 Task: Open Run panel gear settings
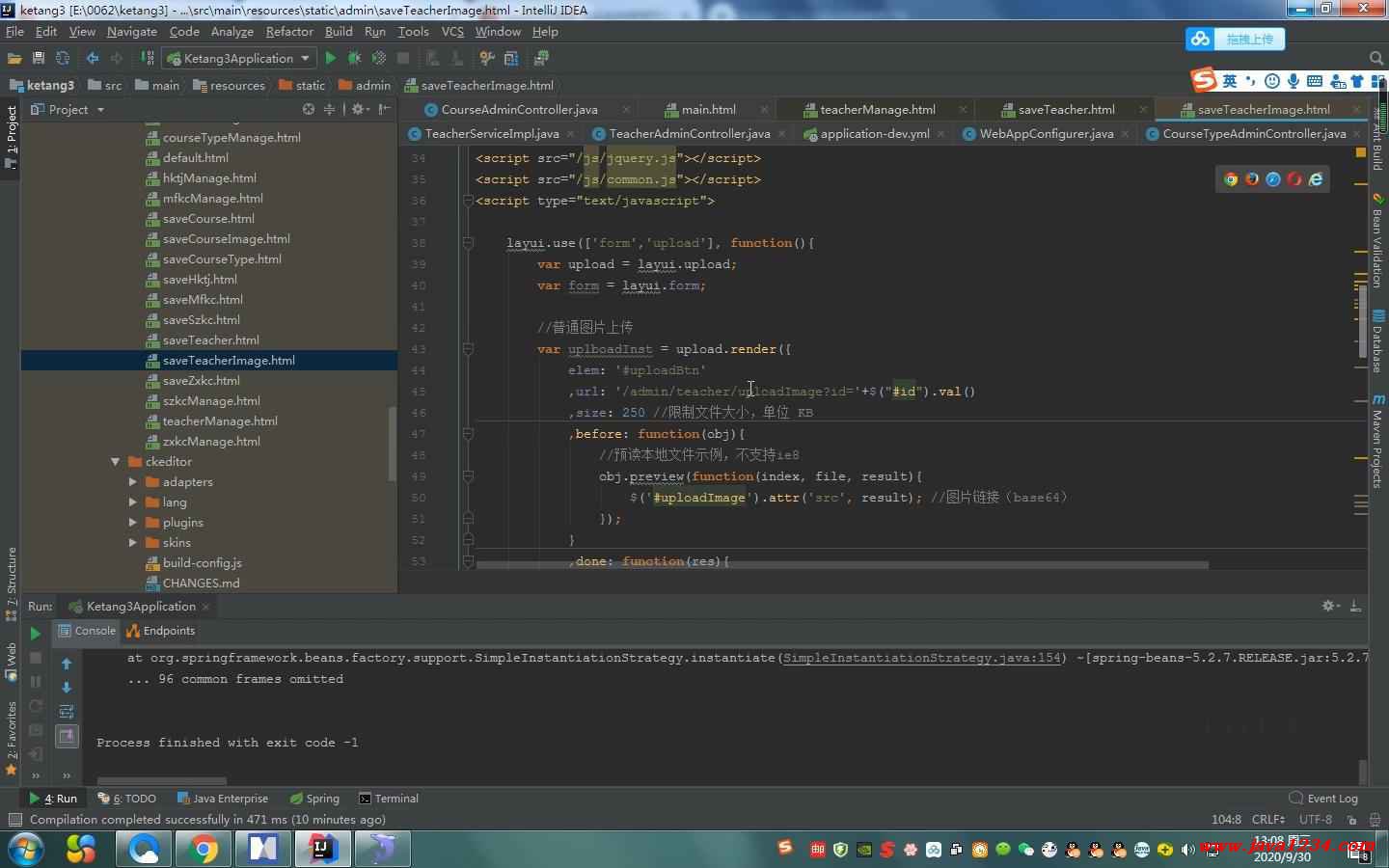(x=1330, y=606)
